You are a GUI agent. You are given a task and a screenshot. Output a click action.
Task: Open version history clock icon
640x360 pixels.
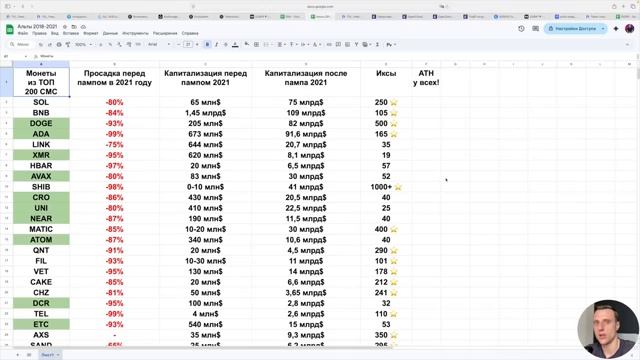[x=521, y=29]
